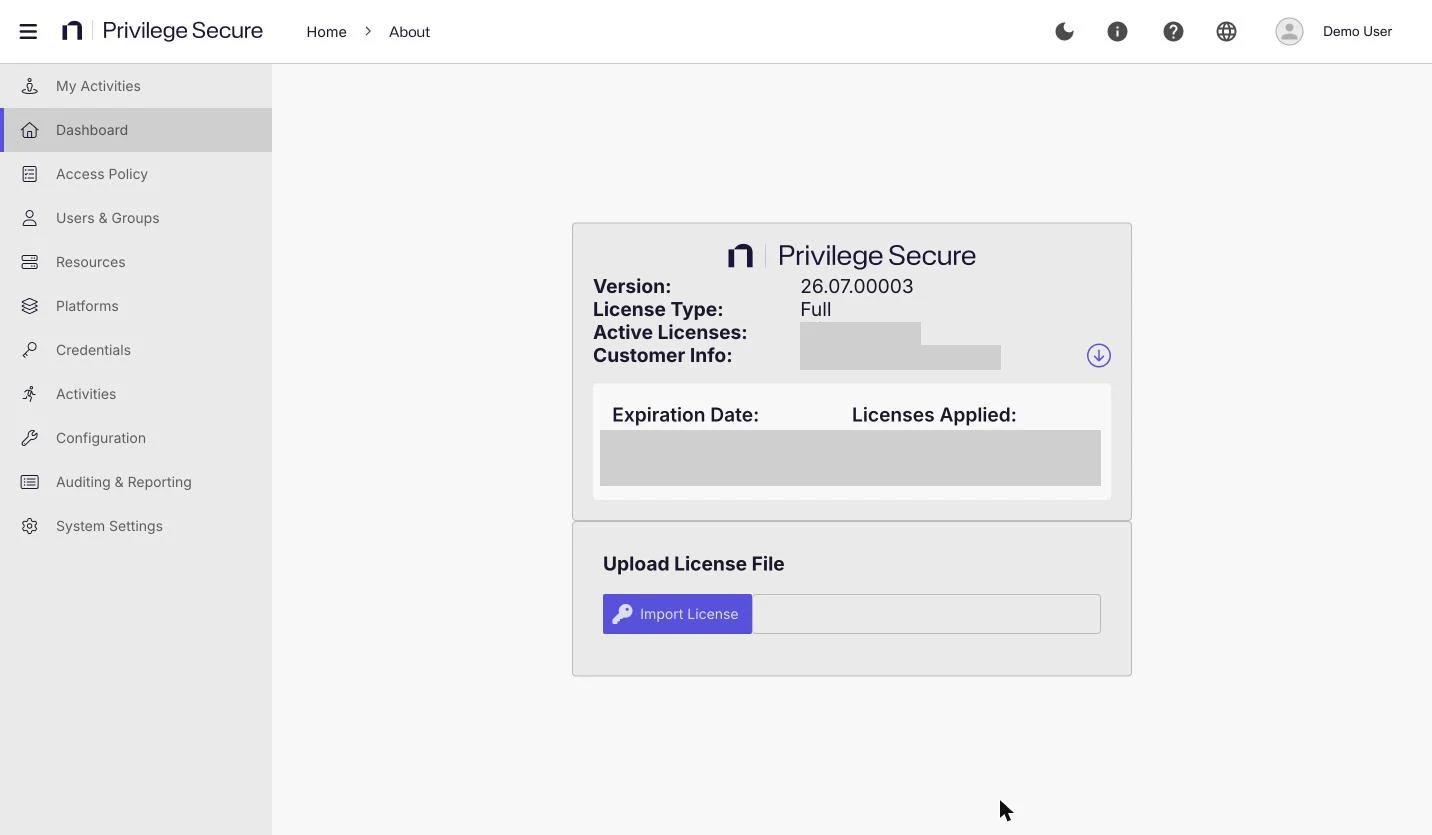Go to Platforms in sidebar

coord(136,306)
